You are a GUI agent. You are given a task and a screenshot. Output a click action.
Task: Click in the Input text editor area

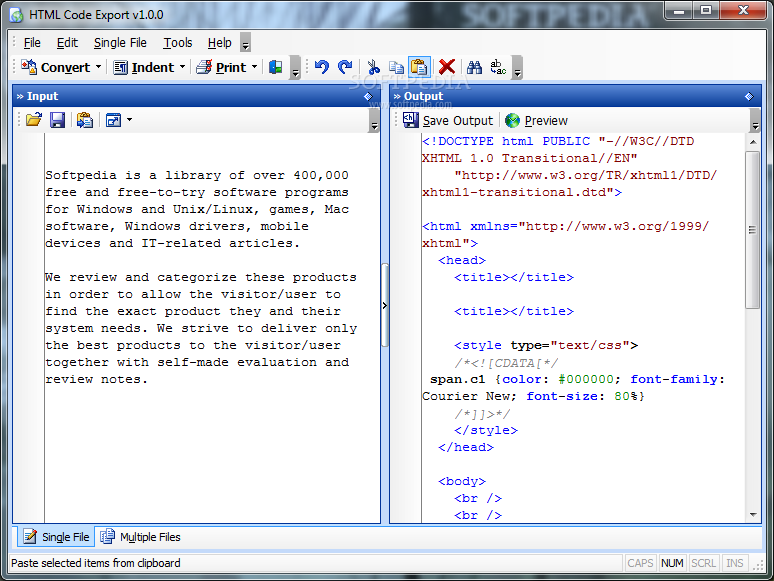212,328
